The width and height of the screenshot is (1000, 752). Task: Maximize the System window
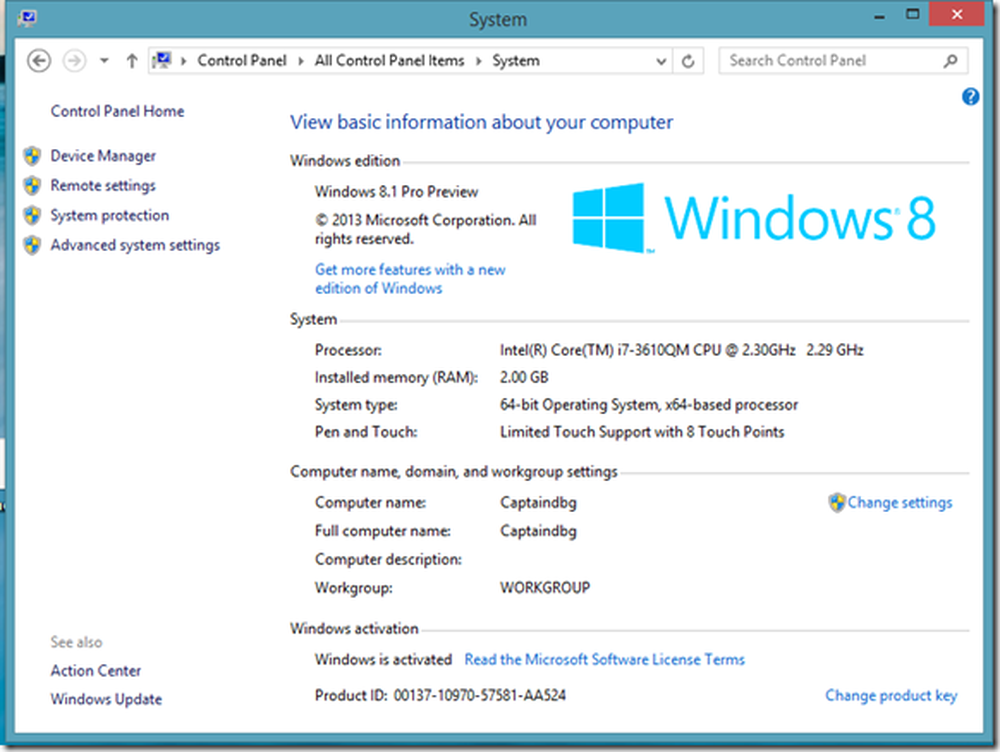click(913, 15)
